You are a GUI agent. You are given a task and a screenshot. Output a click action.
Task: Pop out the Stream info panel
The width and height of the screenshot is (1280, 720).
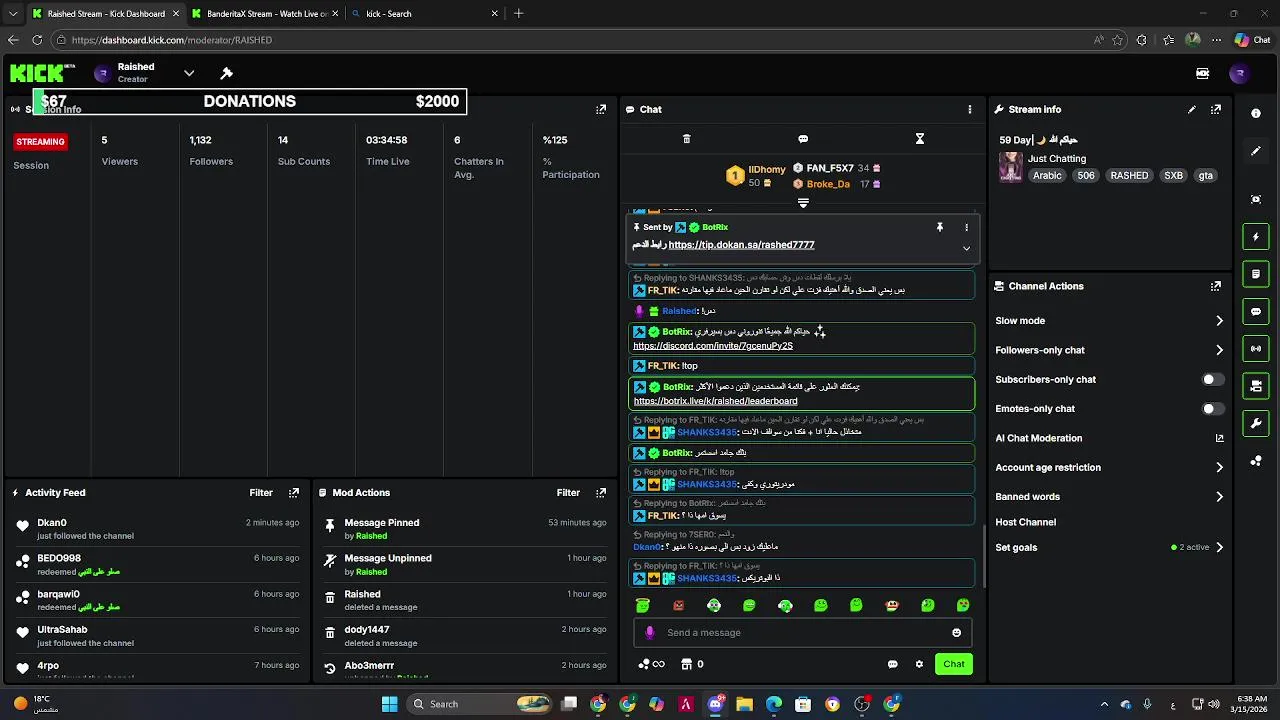(x=1216, y=109)
